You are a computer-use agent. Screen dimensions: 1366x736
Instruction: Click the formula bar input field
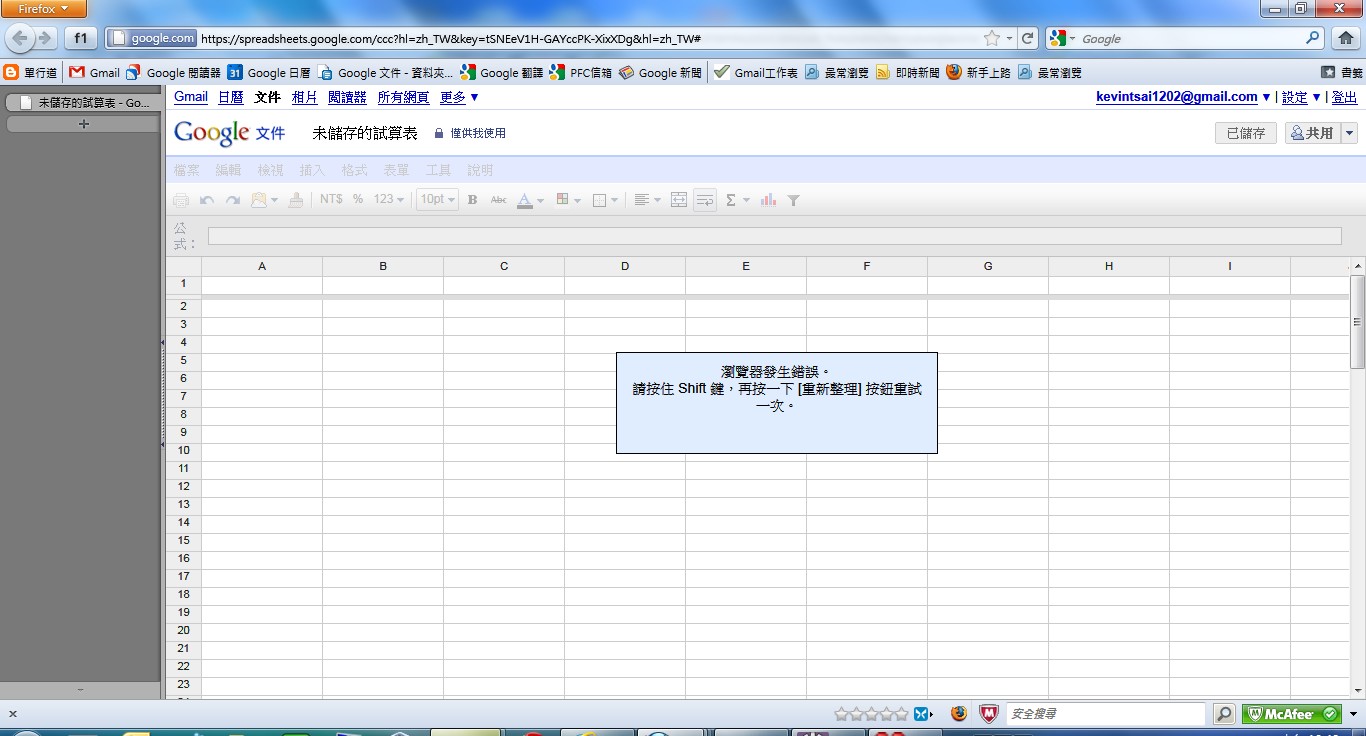[774, 236]
